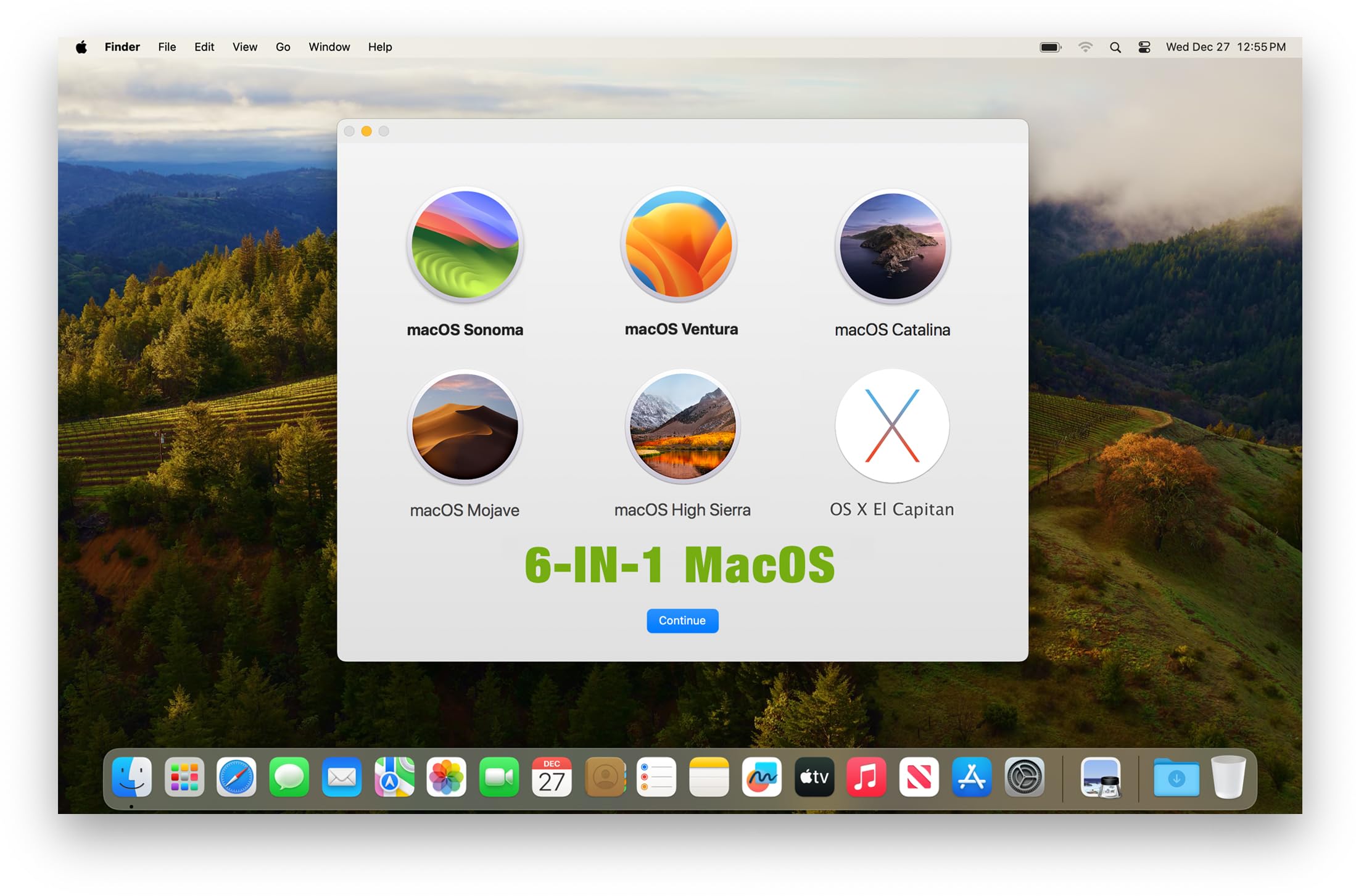Check the battery status indicator

[x=1049, y=47]
